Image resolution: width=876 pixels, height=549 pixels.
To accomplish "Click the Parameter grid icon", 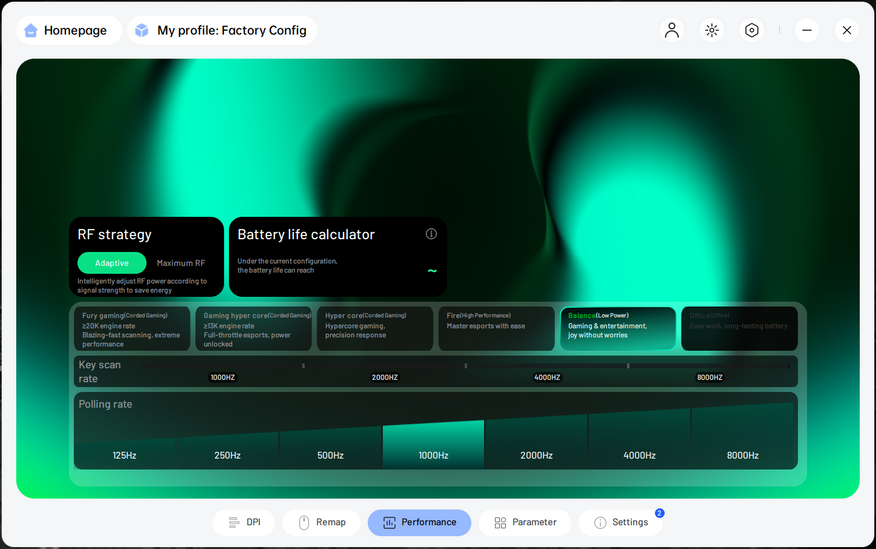I will (x=500, y=523).
